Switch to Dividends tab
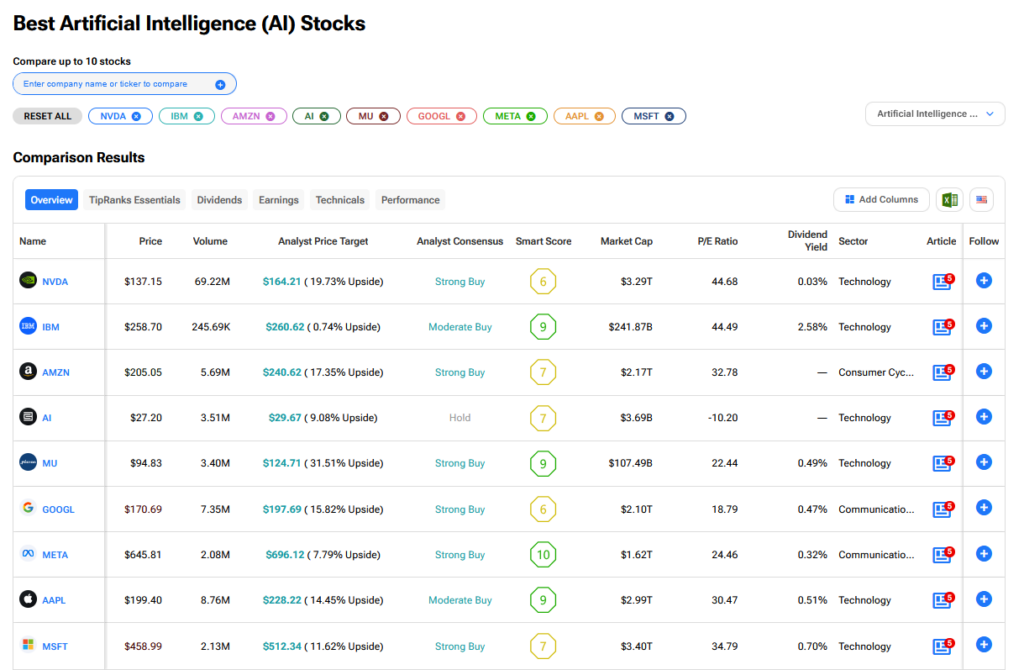 (219, 200)
